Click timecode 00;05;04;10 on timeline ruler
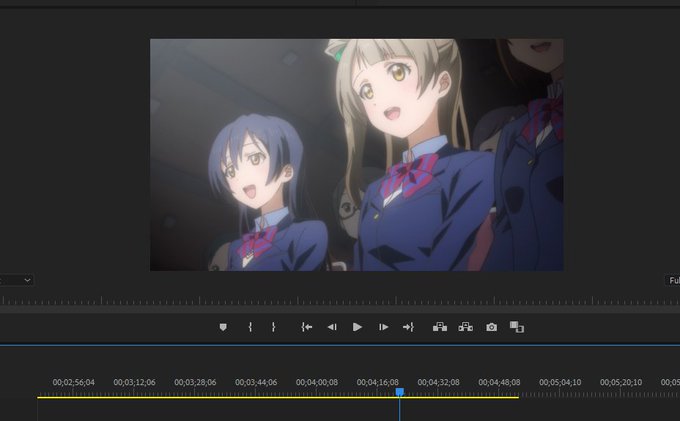 point(560,382)
